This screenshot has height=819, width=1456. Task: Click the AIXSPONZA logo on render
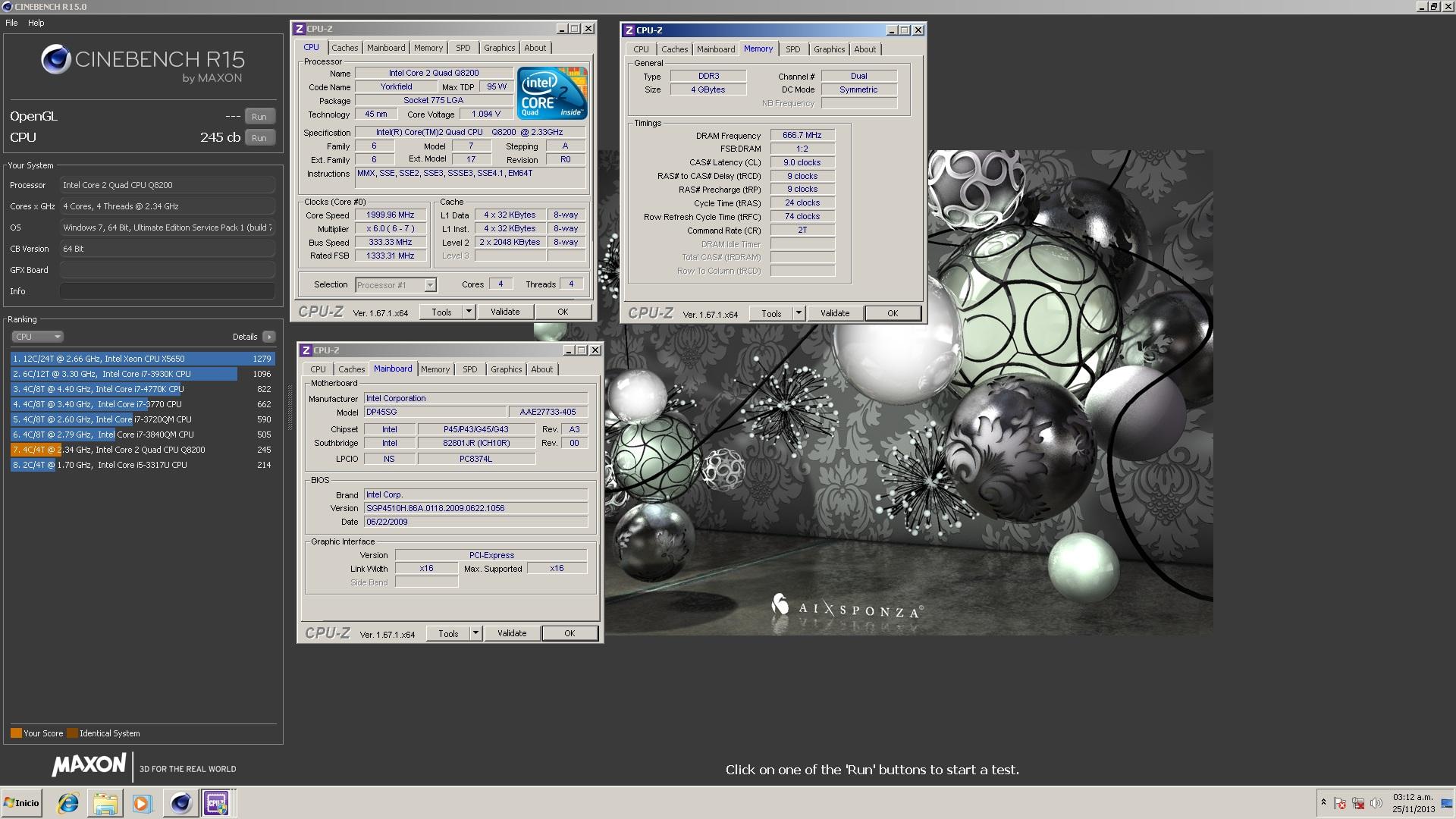tap(847, 607)
